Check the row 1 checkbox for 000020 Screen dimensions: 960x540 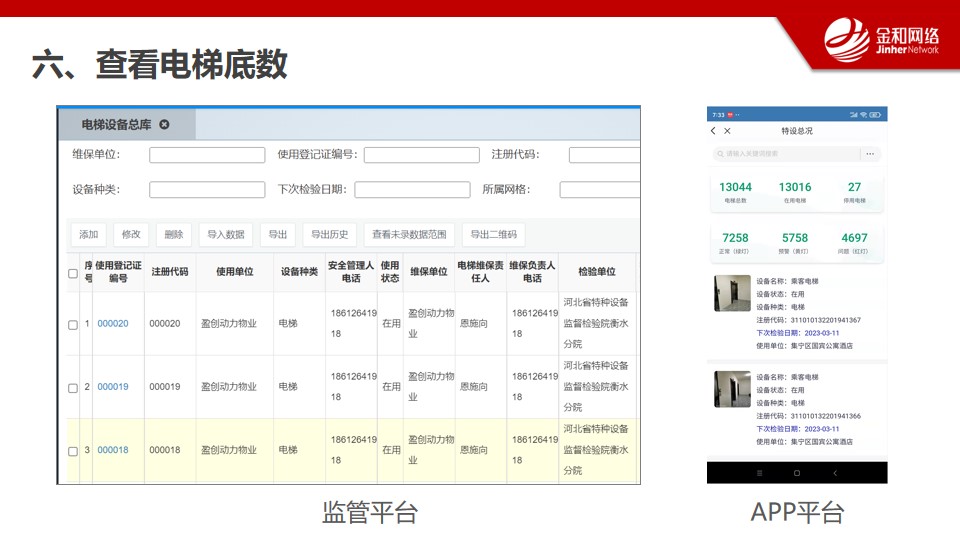click(73, 324)
